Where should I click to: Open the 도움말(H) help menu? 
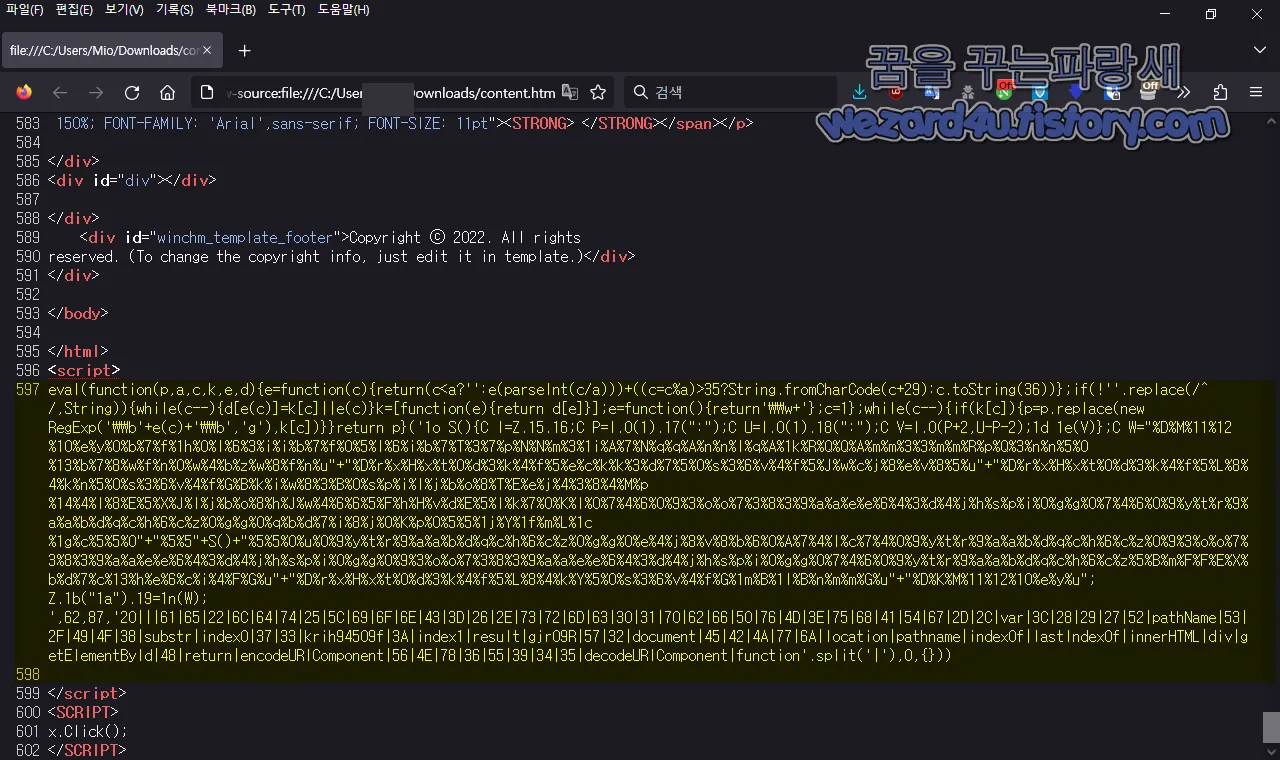pyautogui.click(x=343, y=10)
